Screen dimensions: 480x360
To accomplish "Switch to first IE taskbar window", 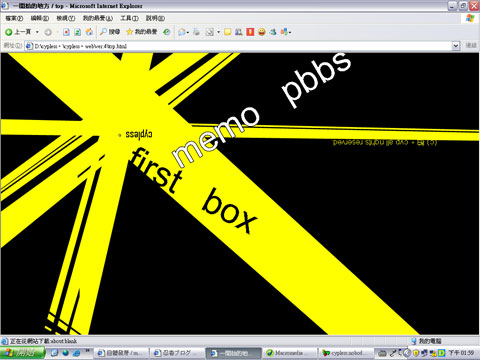I will [121, 353].
